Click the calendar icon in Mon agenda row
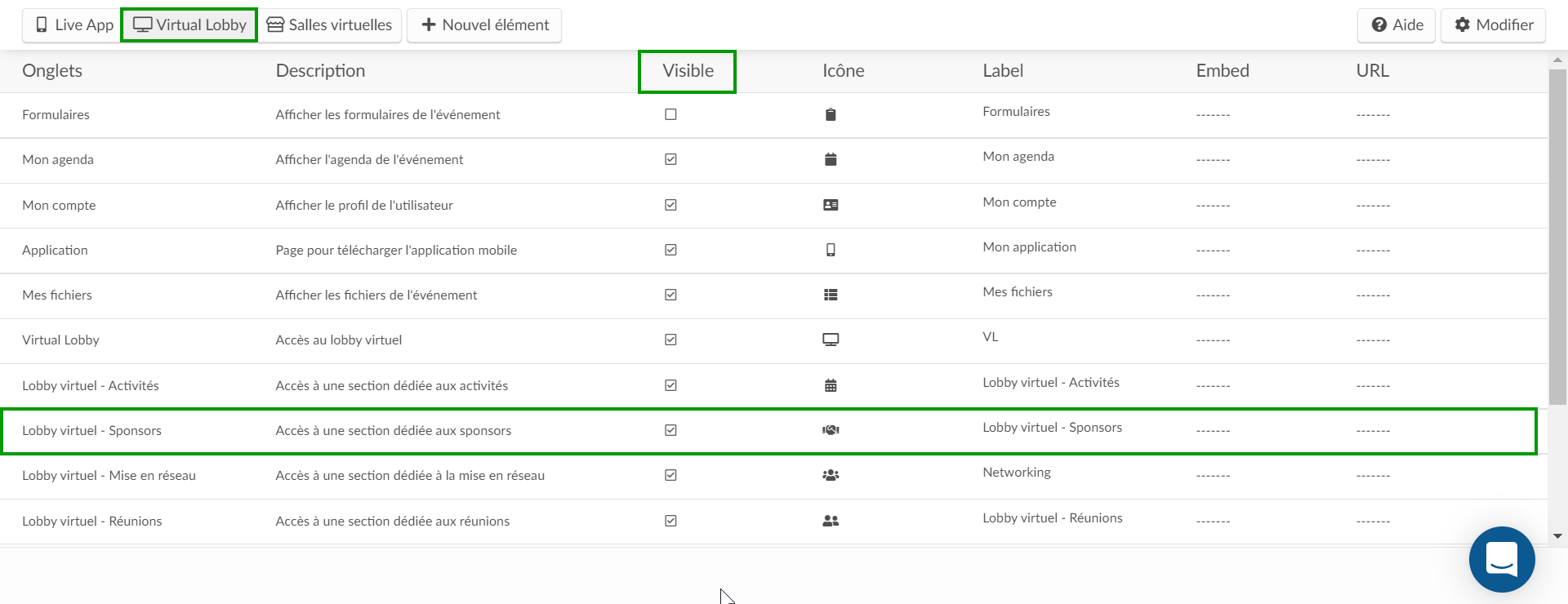 click(831, 160)
